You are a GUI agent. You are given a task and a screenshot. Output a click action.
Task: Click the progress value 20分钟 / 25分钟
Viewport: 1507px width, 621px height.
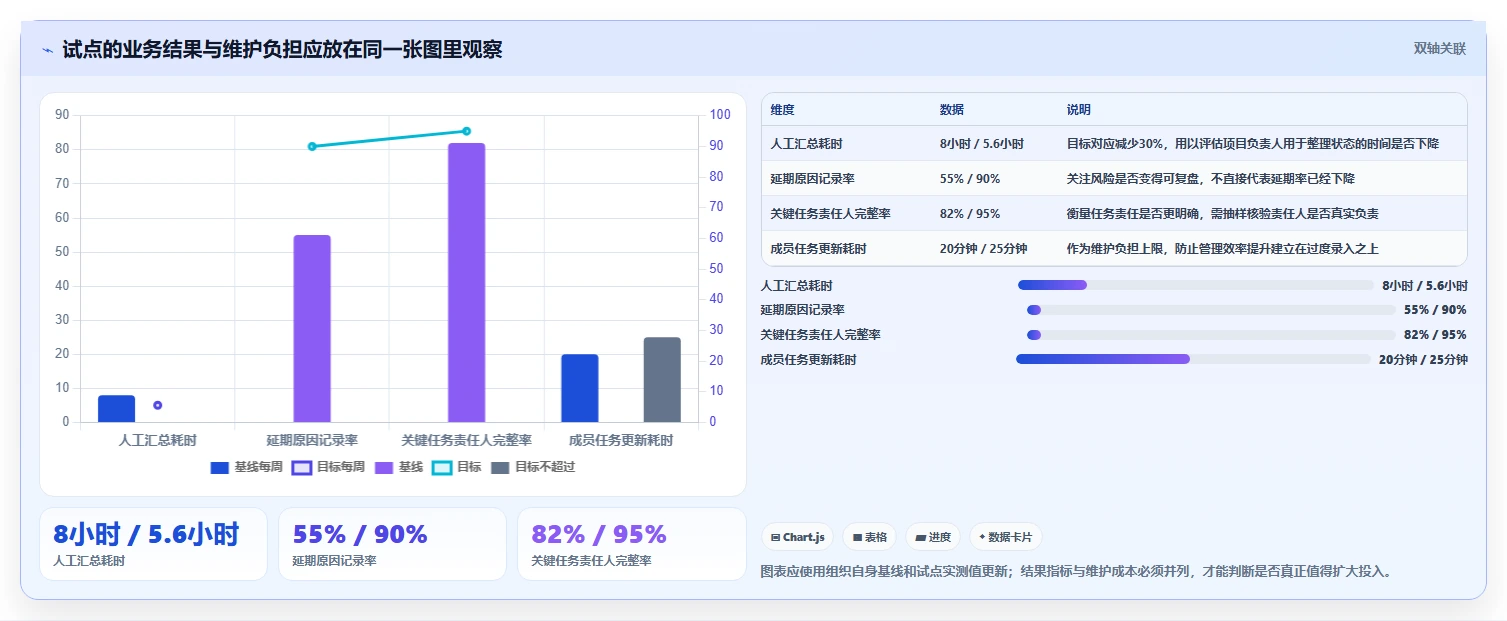(1423, 360)
